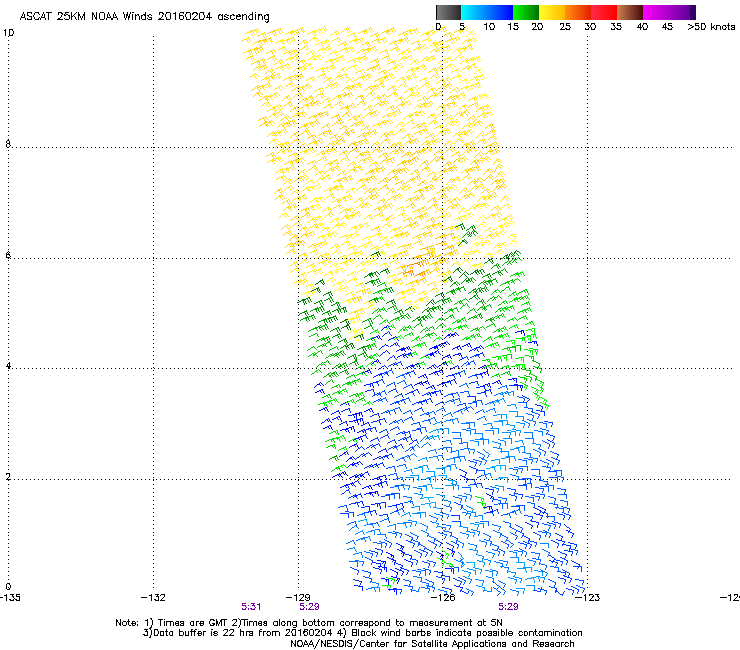
Task: Click the legend tick label '25'
Action: 565,27
